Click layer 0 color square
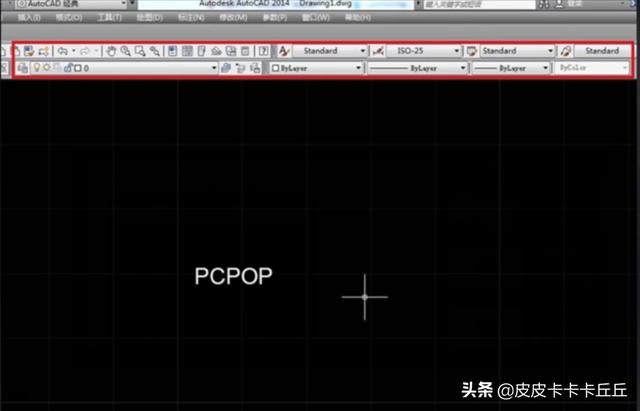The image size is (640, 411). click(78, 68)
